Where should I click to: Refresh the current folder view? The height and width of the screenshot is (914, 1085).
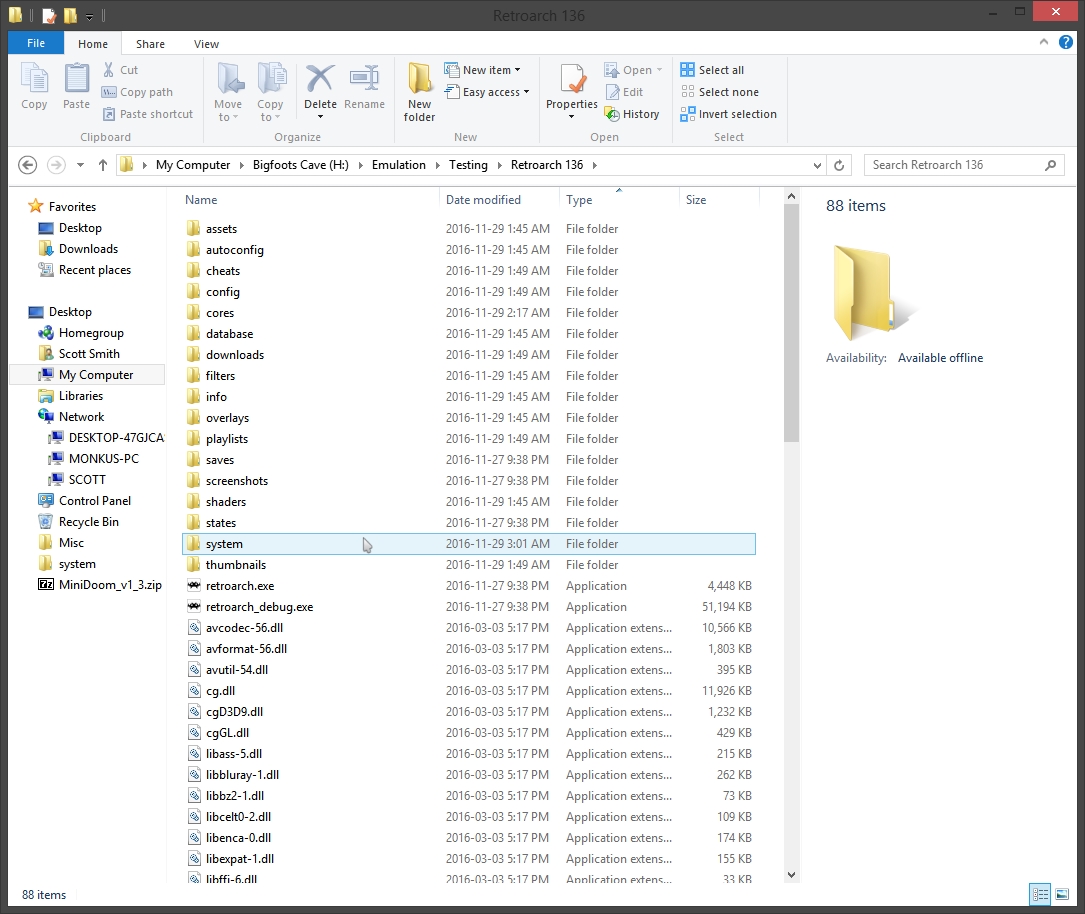(839, 165)
